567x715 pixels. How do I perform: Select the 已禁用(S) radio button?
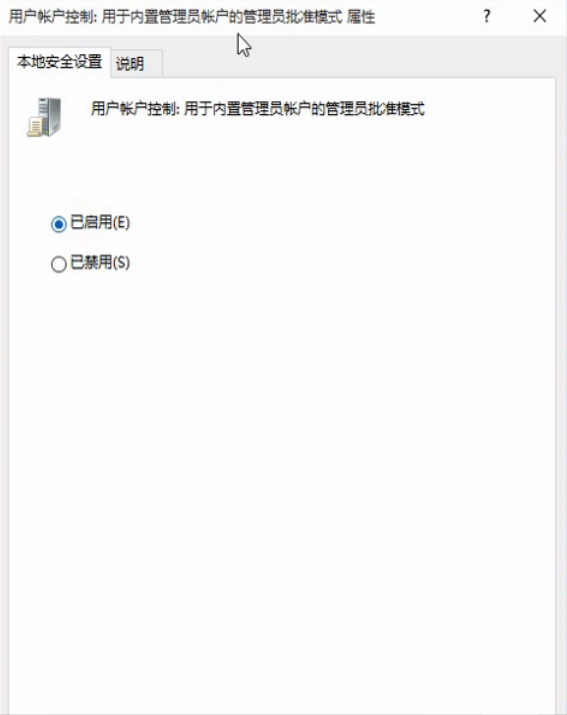[59, 264]
